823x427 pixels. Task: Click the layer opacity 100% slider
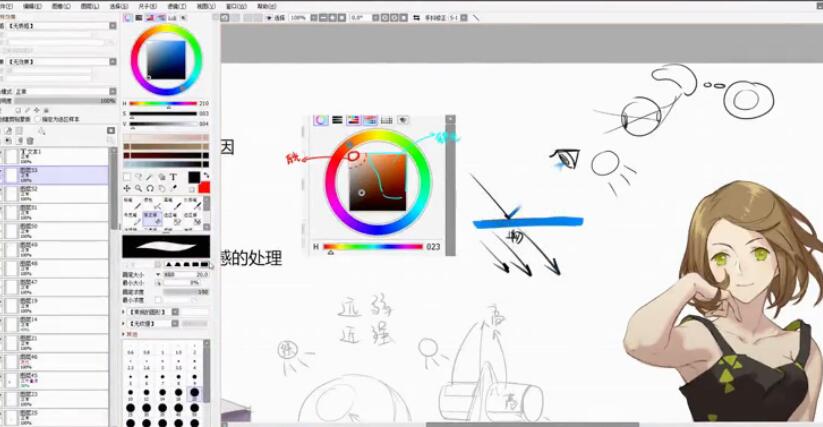(65, 101)
